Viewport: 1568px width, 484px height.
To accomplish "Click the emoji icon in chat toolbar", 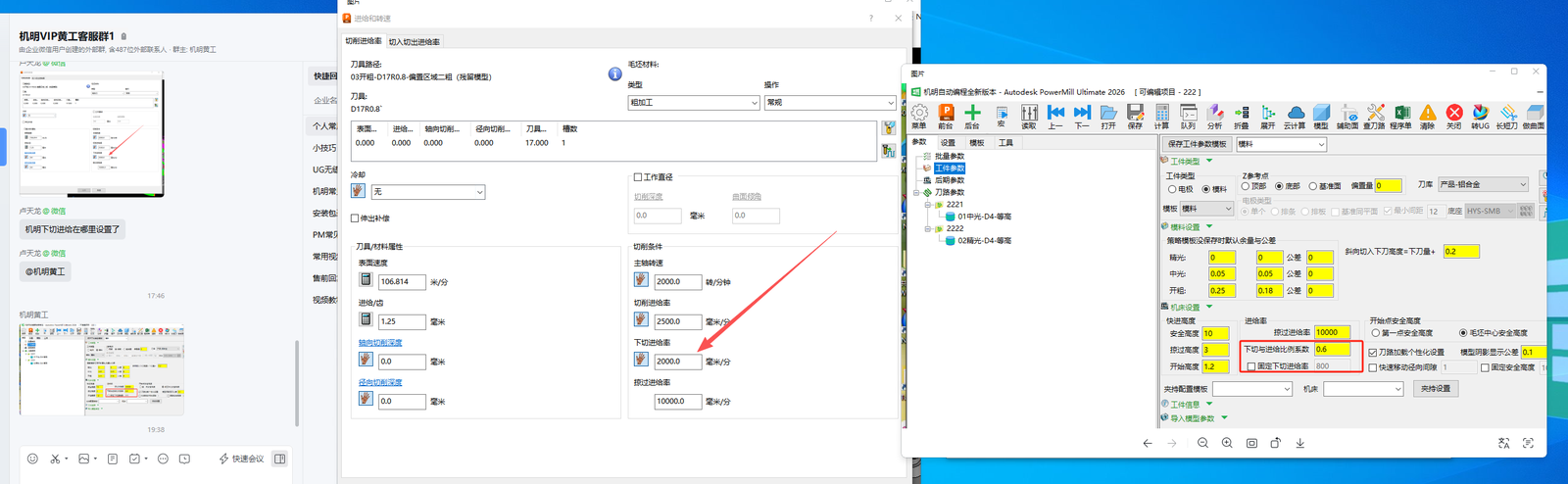I will coord(32,459).
